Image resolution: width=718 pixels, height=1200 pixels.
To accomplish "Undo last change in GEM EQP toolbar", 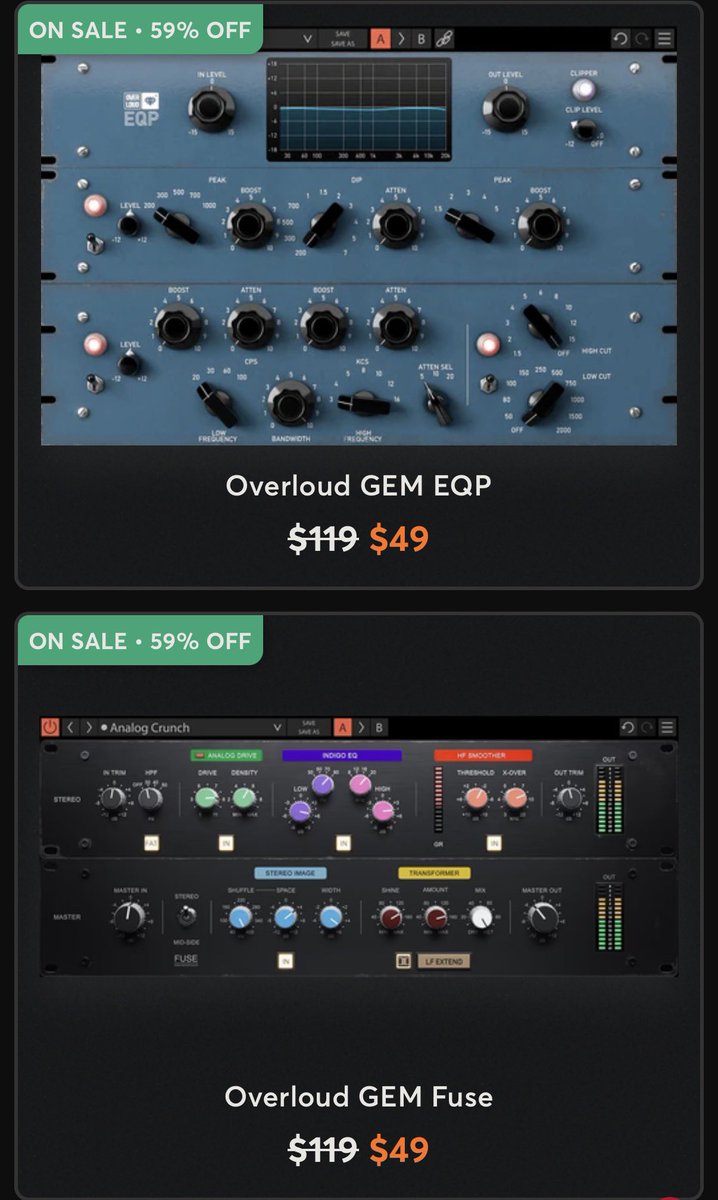I will pyautogui.click(x=621, y=39).
